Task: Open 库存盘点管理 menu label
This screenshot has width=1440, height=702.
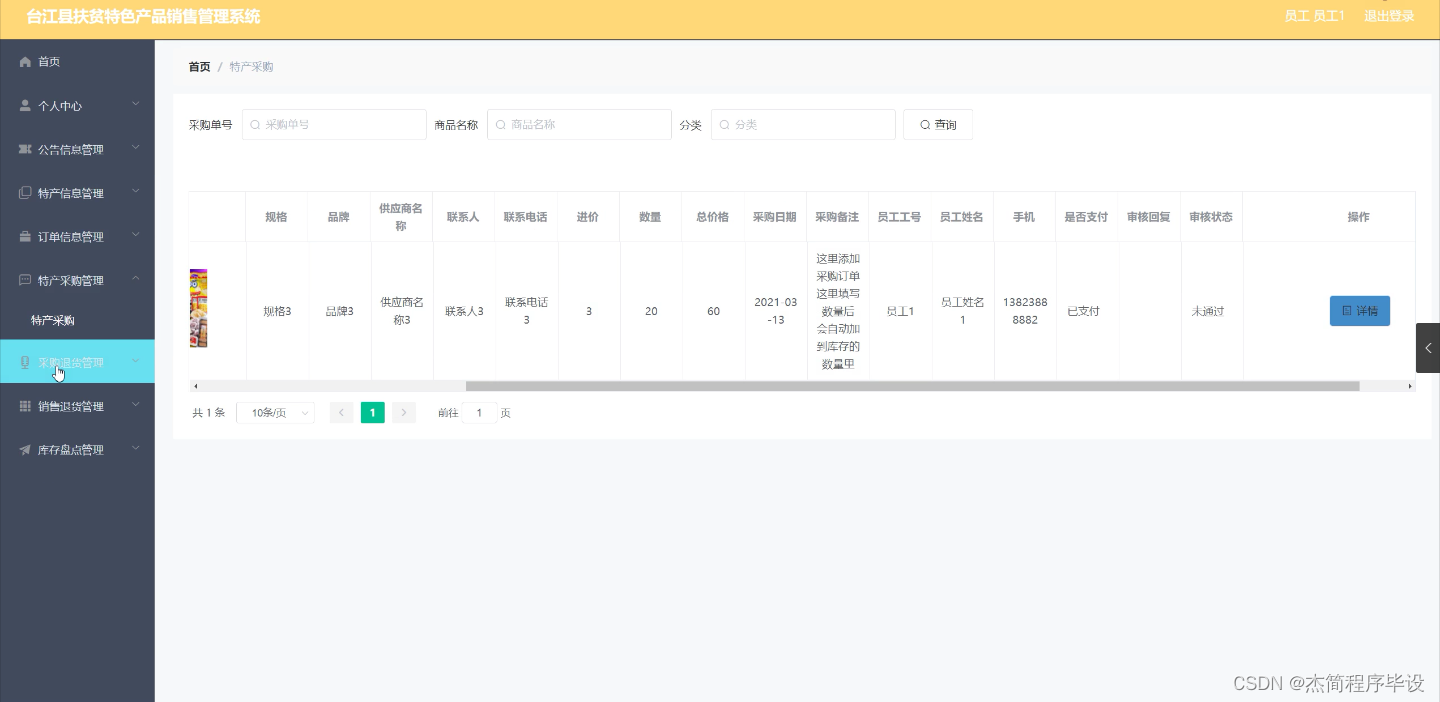Action: pyautogui.click(x=71, y=450)
